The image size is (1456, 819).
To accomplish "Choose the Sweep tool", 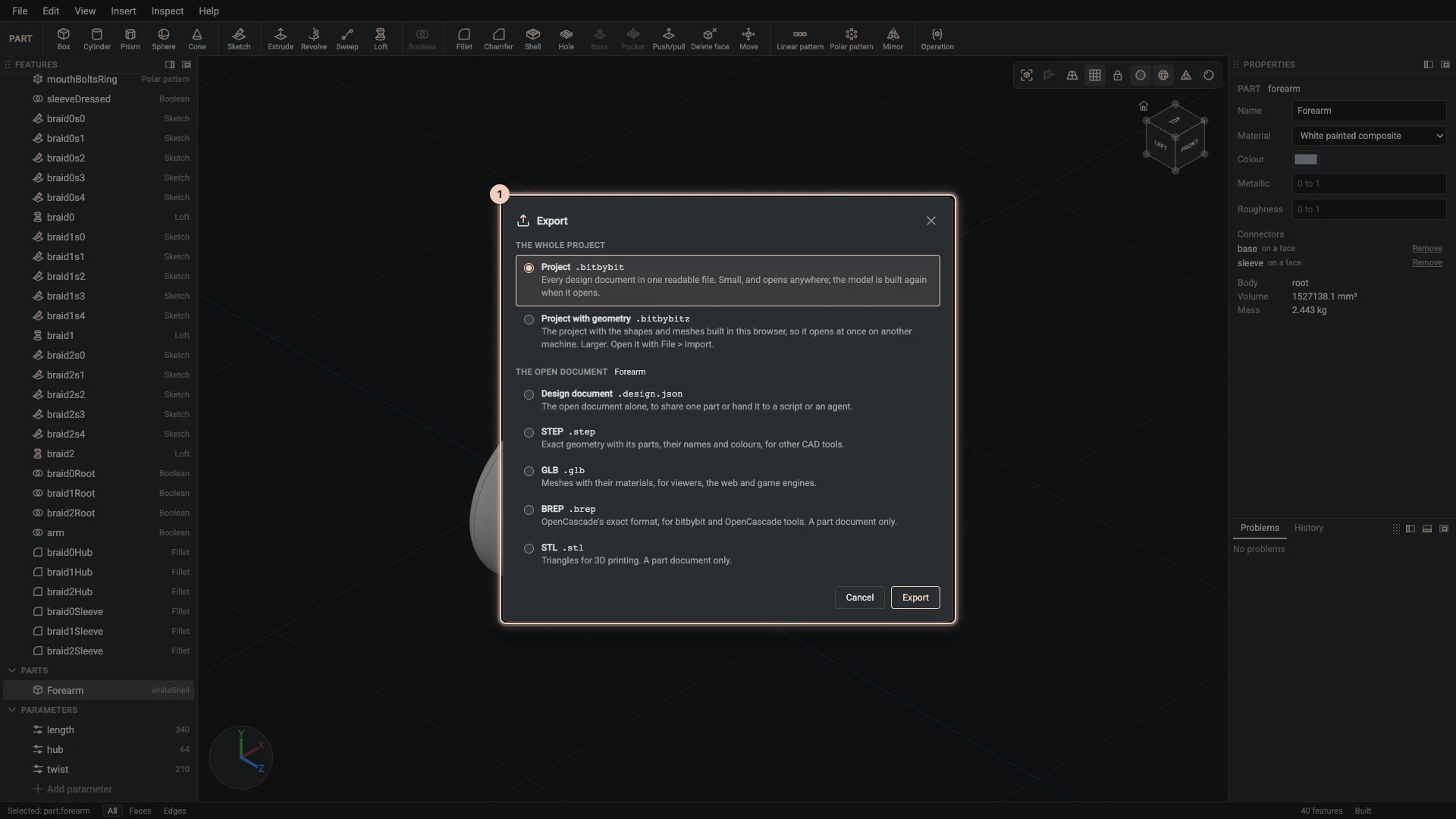I will click(347, 39).
